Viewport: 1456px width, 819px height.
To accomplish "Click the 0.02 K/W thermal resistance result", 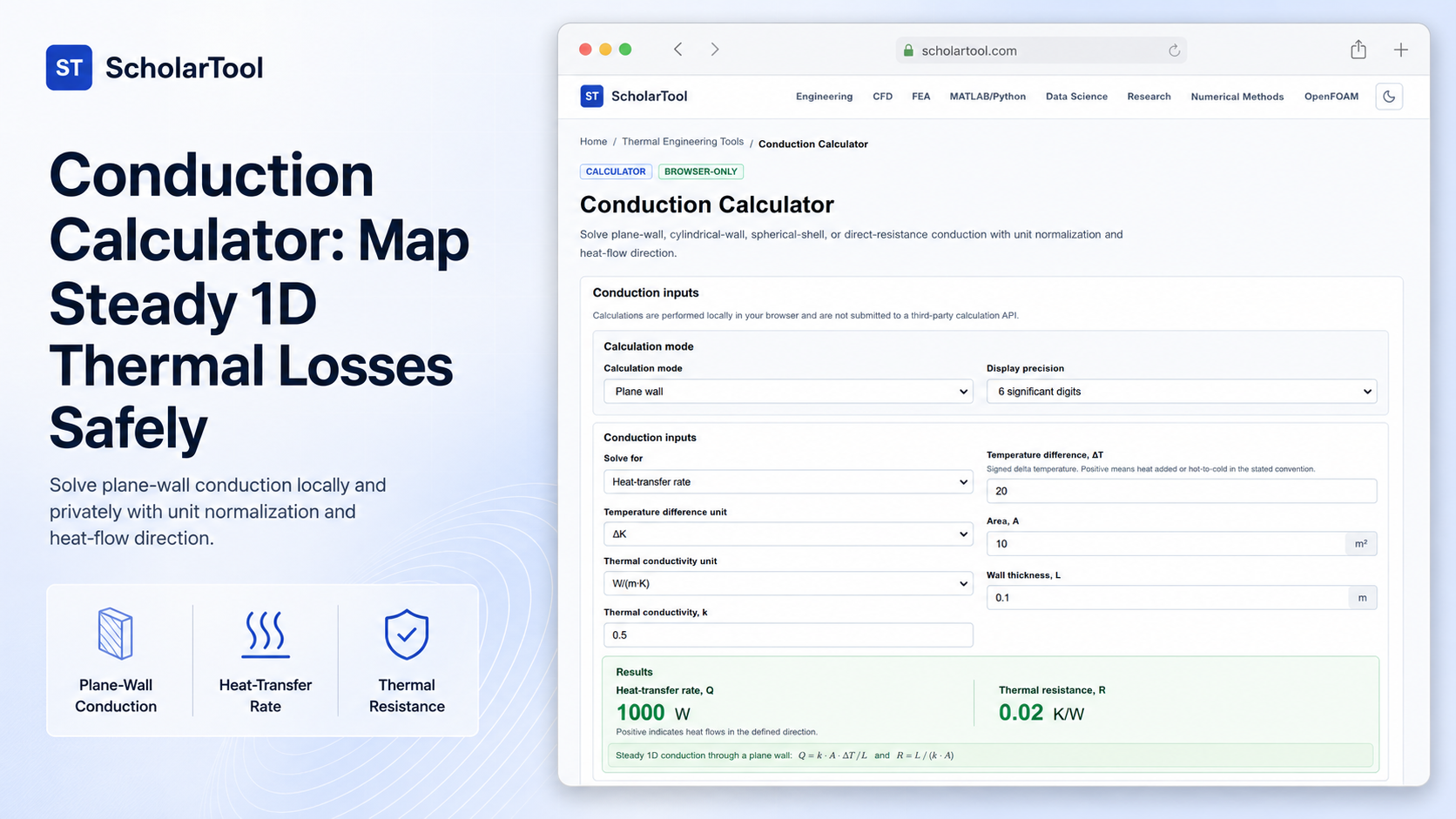I will [1041, 713].
